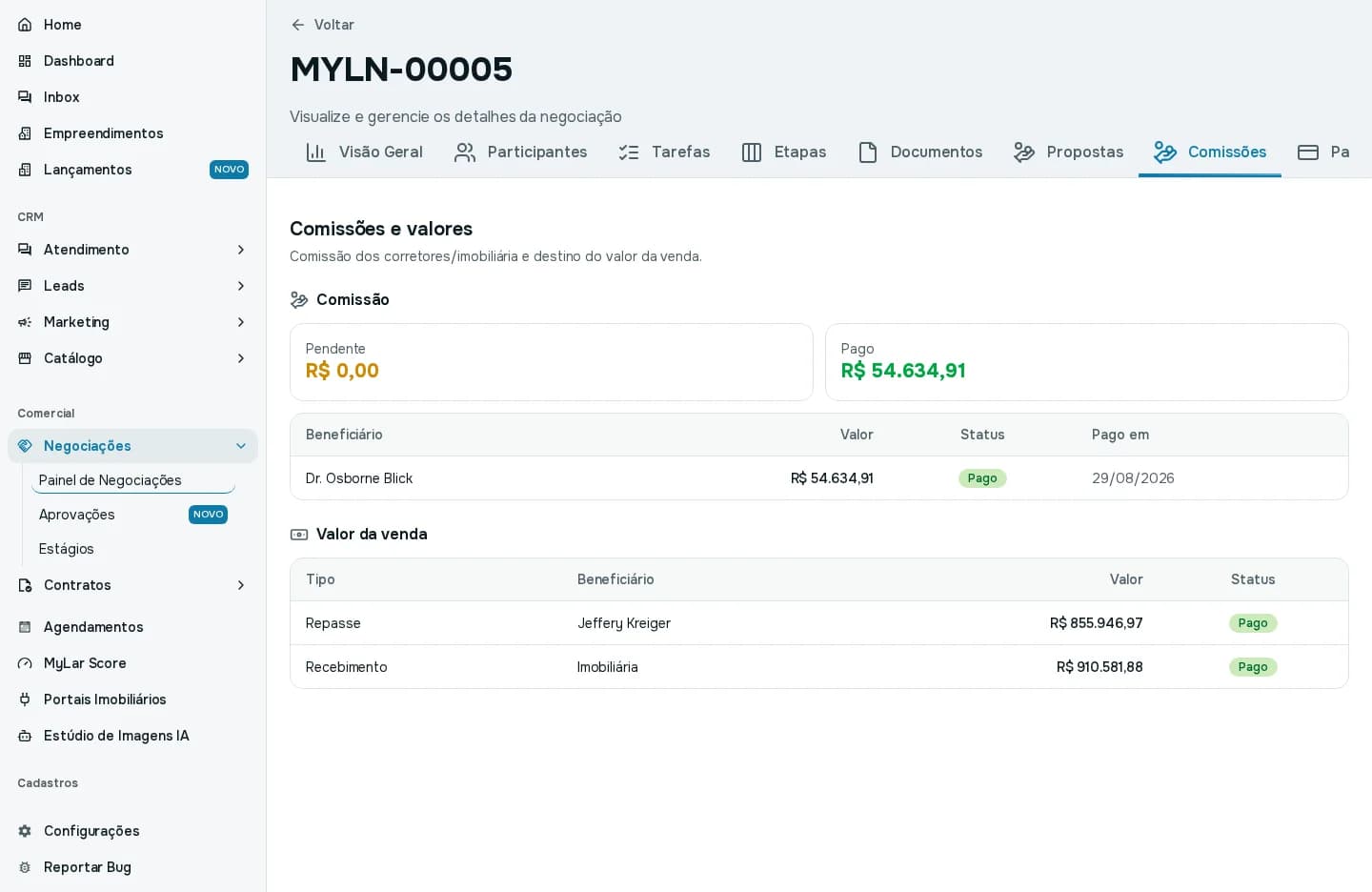Click the Dr. Osborne Blick beneficiary cell
Viewport: 1372px width, 892px height.
359,478
